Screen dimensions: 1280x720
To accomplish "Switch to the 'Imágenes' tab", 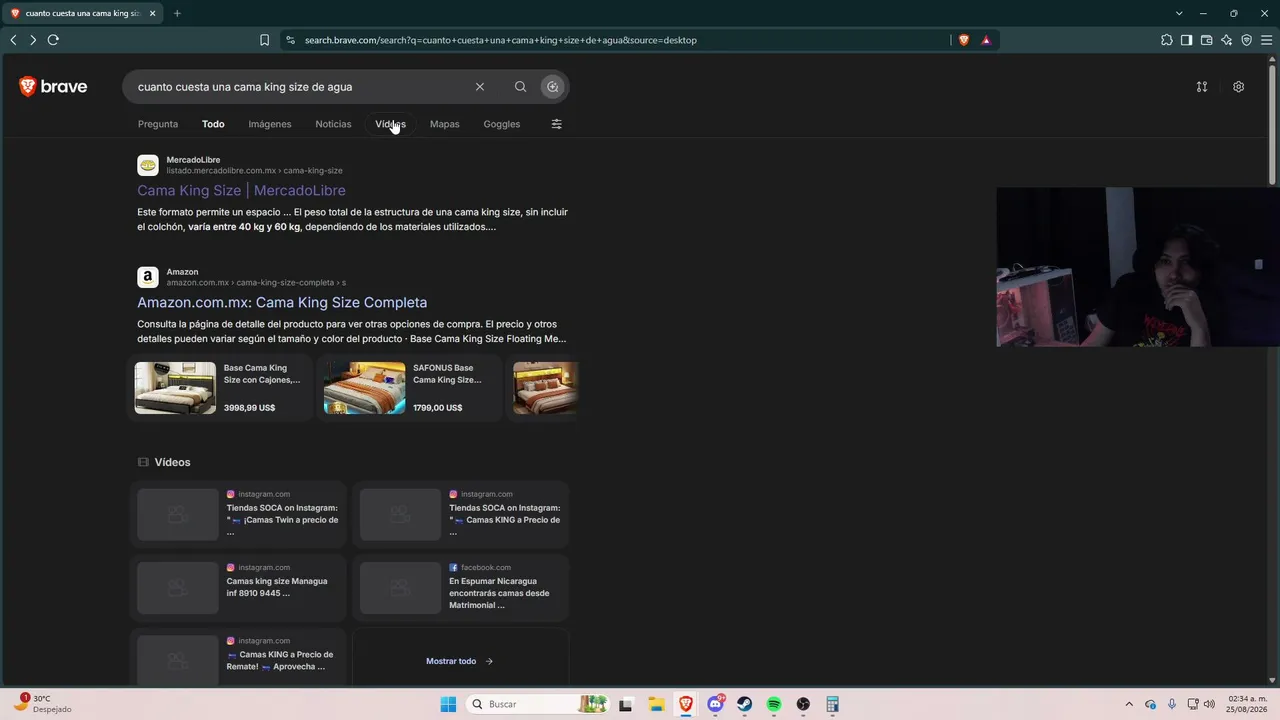I will [270, 124].
